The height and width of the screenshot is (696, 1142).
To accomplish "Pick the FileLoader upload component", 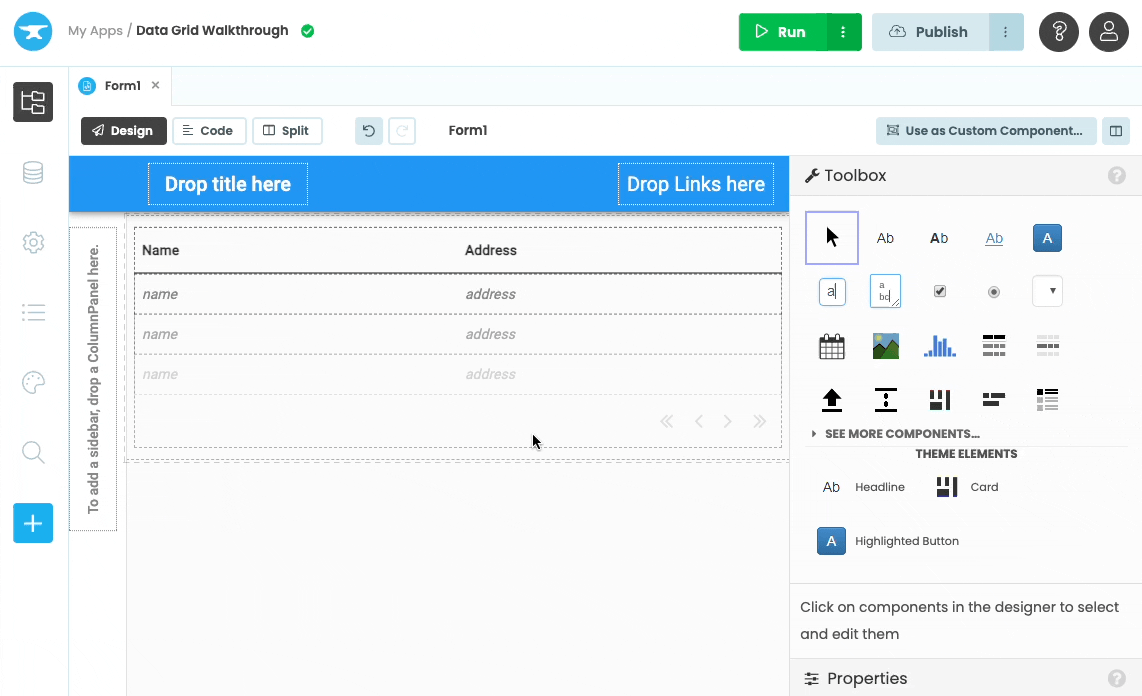I will [832, 400].
